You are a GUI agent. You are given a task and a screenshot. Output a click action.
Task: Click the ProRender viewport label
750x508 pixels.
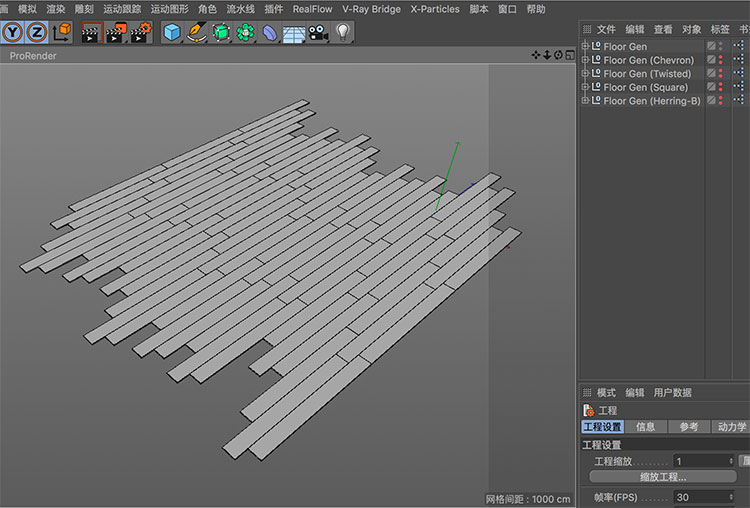[33, 55]
